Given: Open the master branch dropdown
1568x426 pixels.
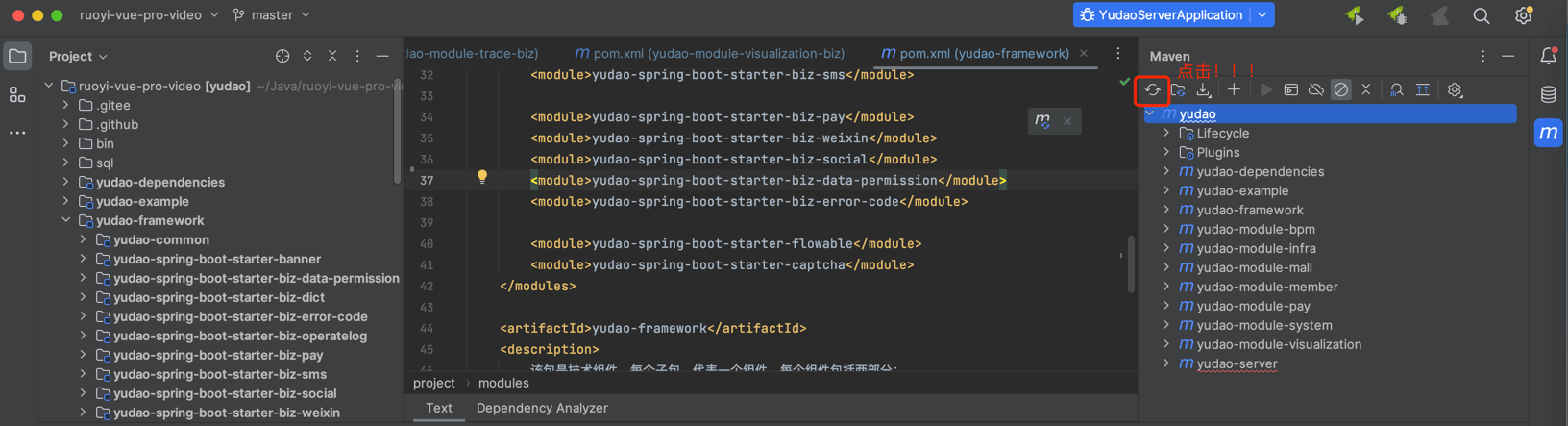Looking at the screenshot, I should click(x=272, y=15).
